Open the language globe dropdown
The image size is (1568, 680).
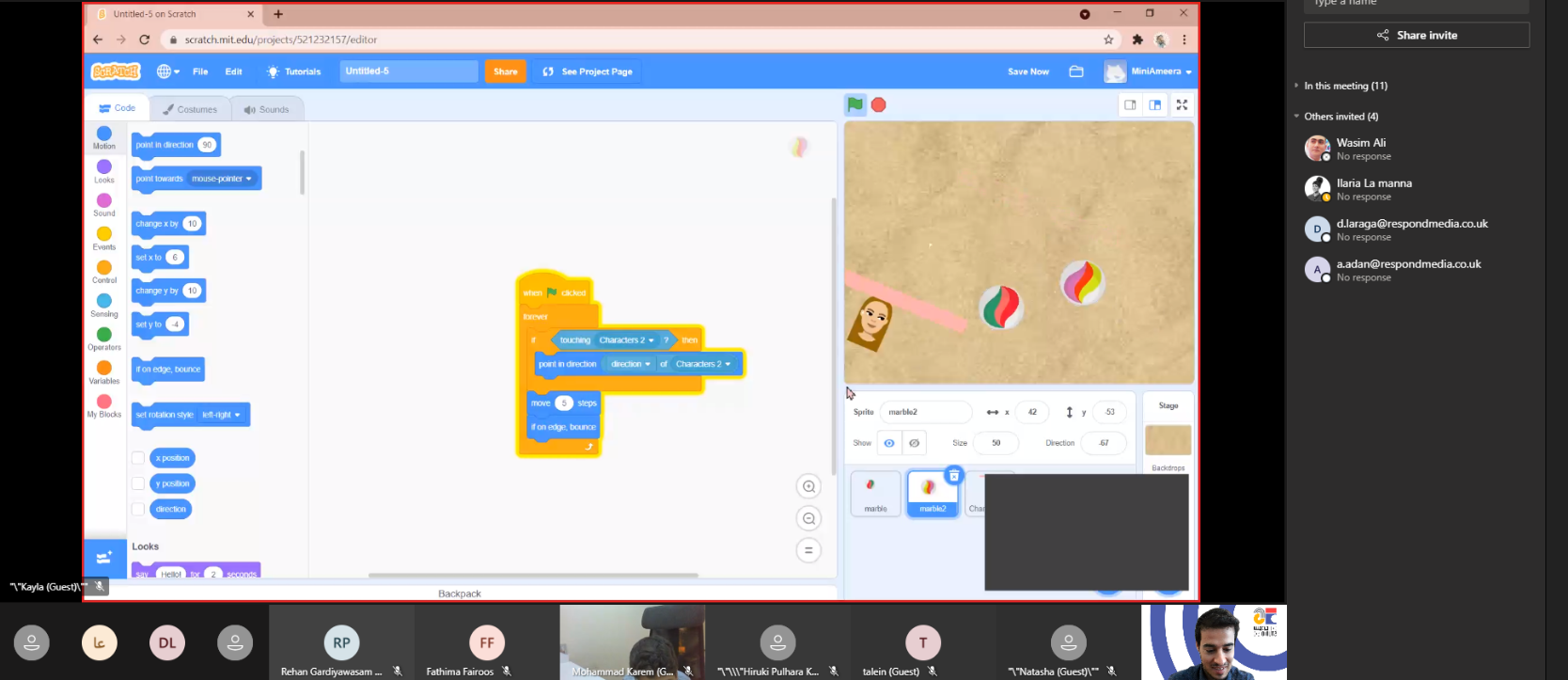coord(167,71)
